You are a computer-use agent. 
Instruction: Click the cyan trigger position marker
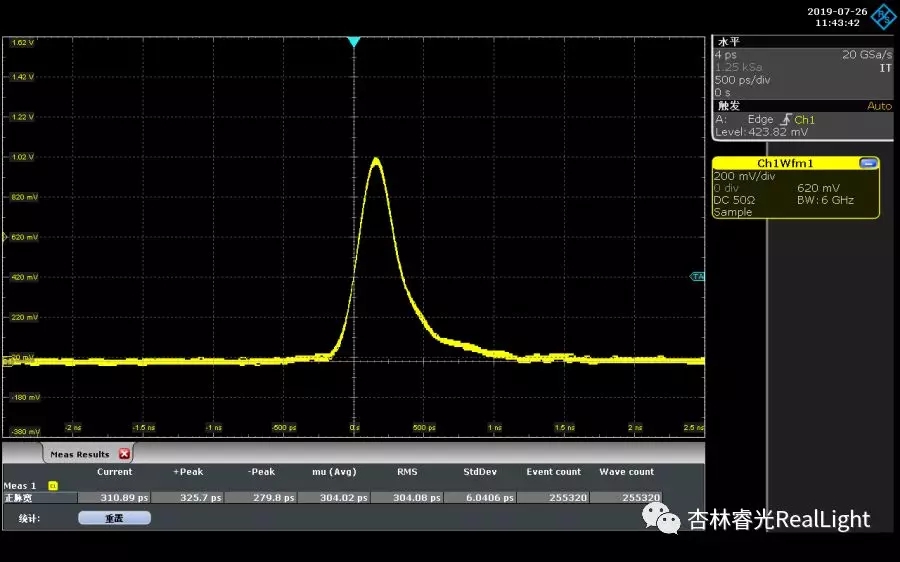(x=353, y=42)
